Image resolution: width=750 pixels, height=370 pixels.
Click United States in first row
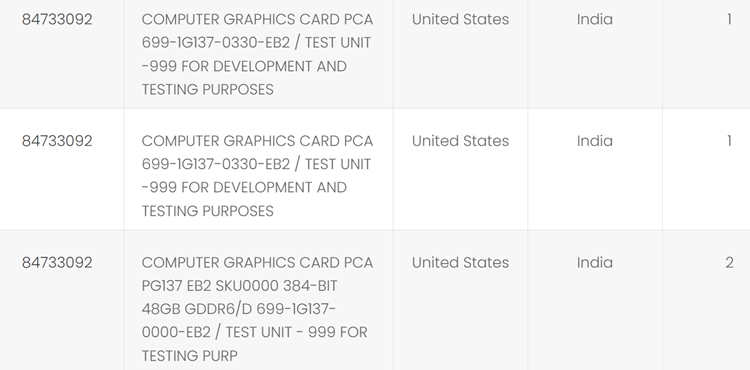click(x=460, y=19)
